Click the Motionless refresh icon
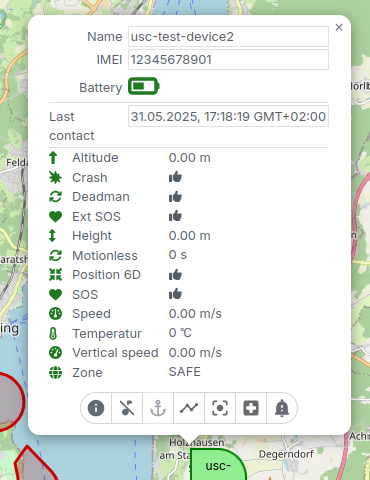Image resolution: width=370 pixels, height=480 pixels. coord(55,256)
